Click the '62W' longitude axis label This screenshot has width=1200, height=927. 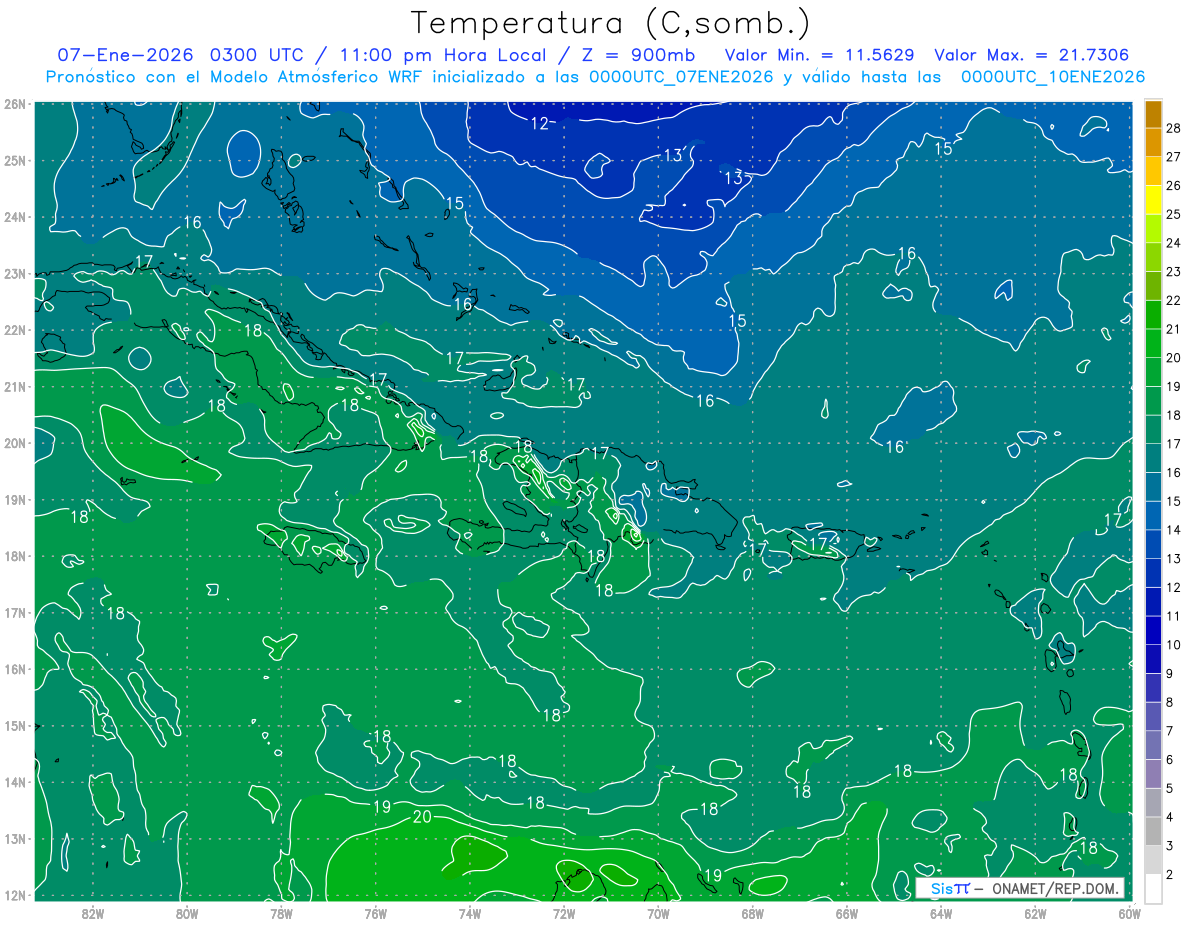[1034, 913]
